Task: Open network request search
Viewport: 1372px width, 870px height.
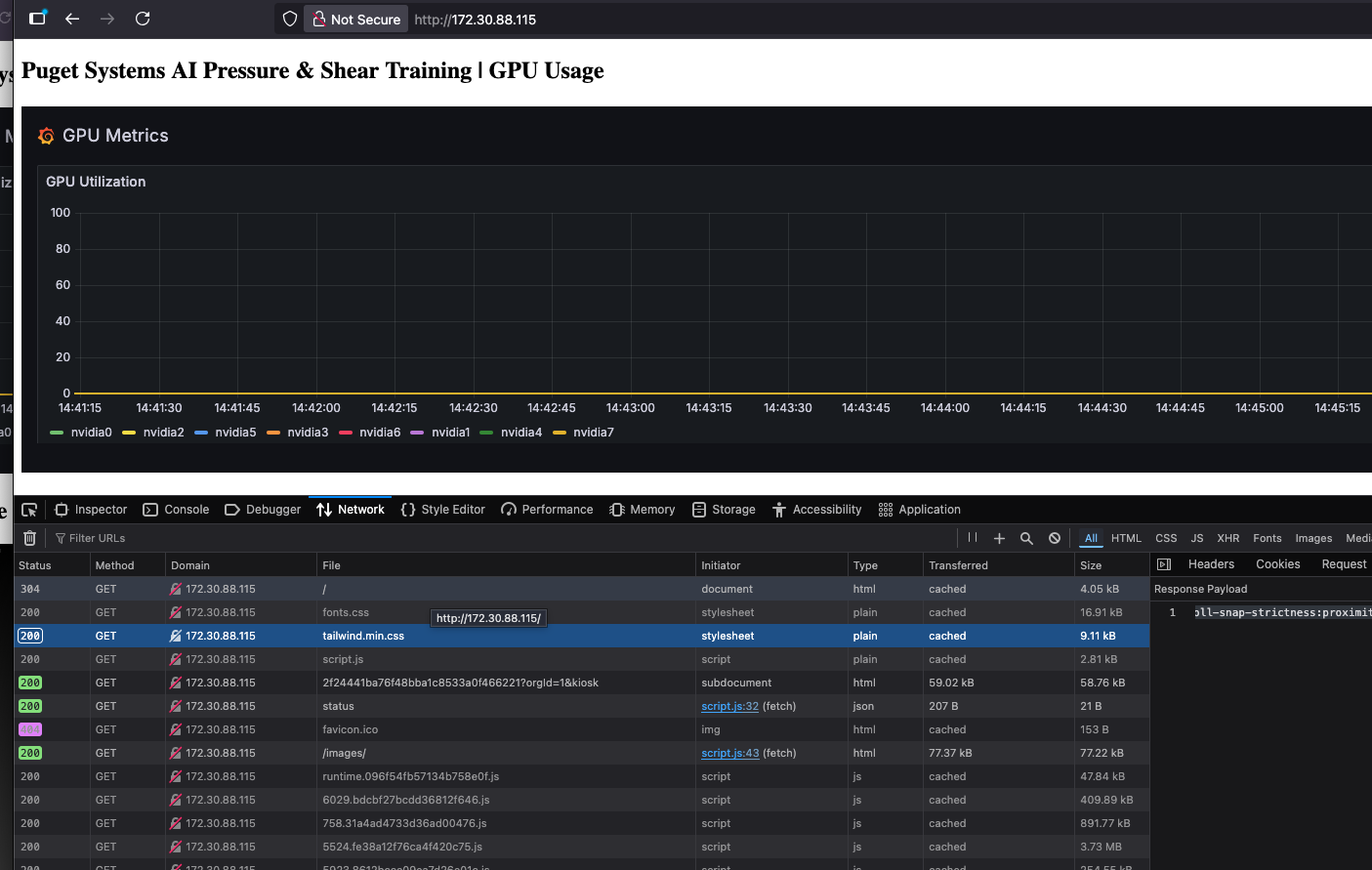Action: pos(1025,537)
